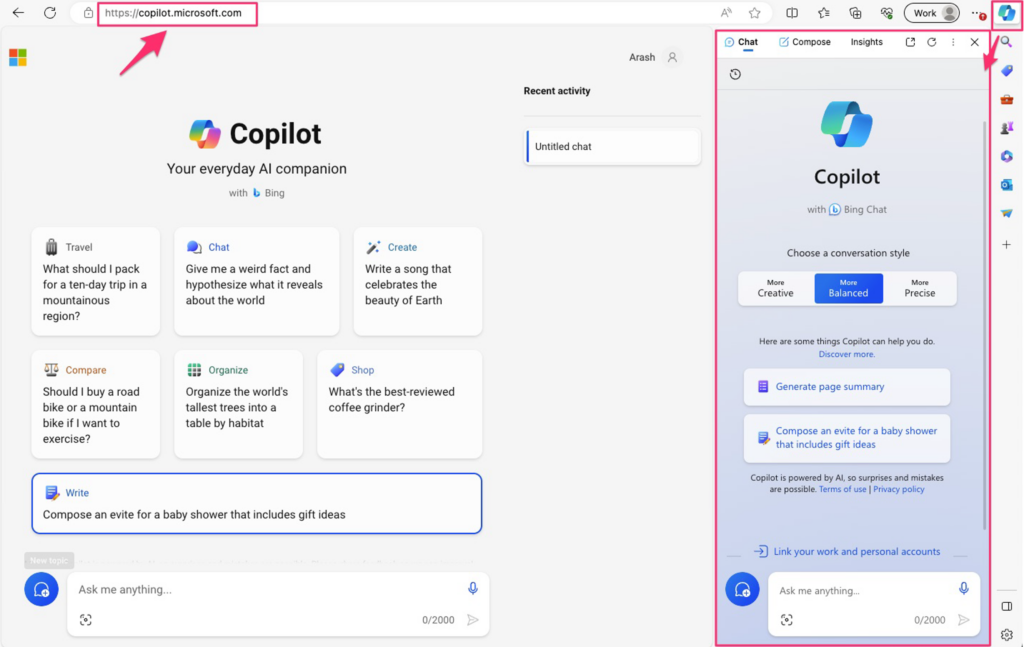
Task: Open the Privacy policy link
Action: pos(898,489)
